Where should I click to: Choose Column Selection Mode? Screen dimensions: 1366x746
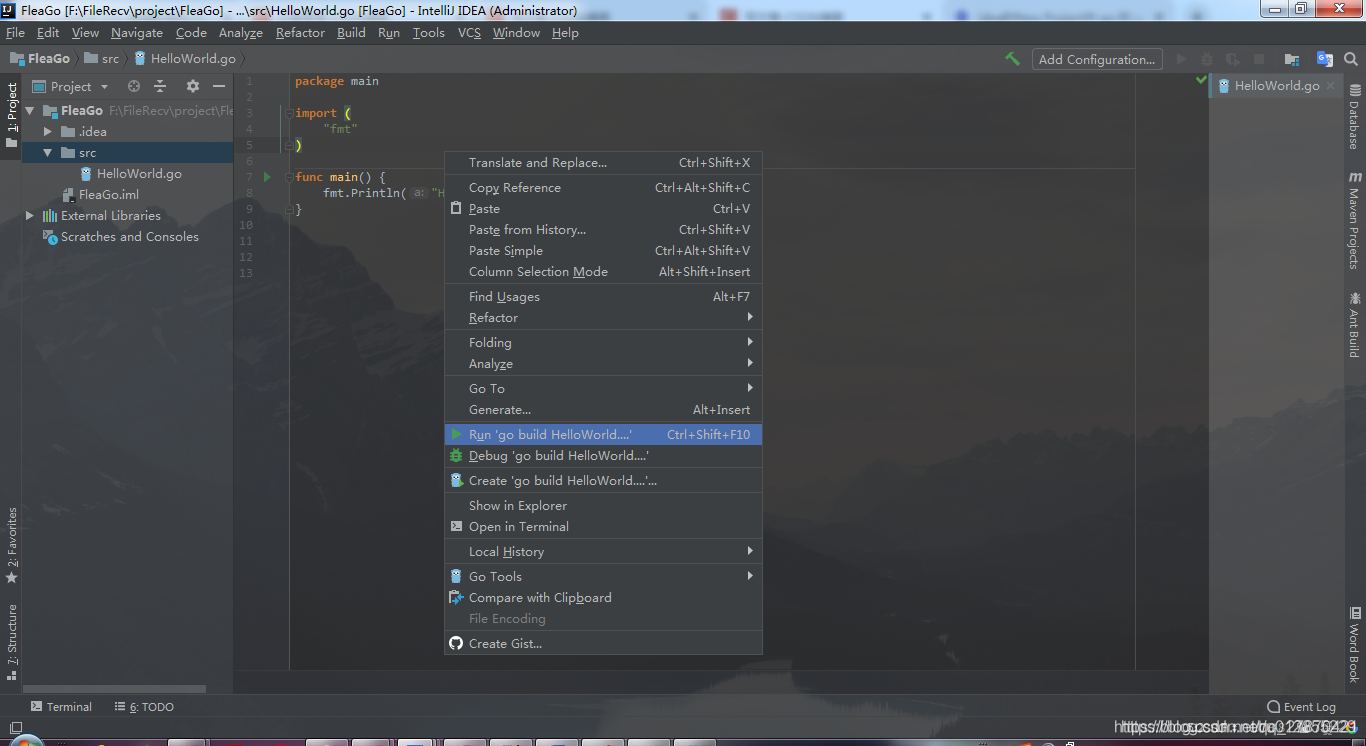tap(603, 272)
